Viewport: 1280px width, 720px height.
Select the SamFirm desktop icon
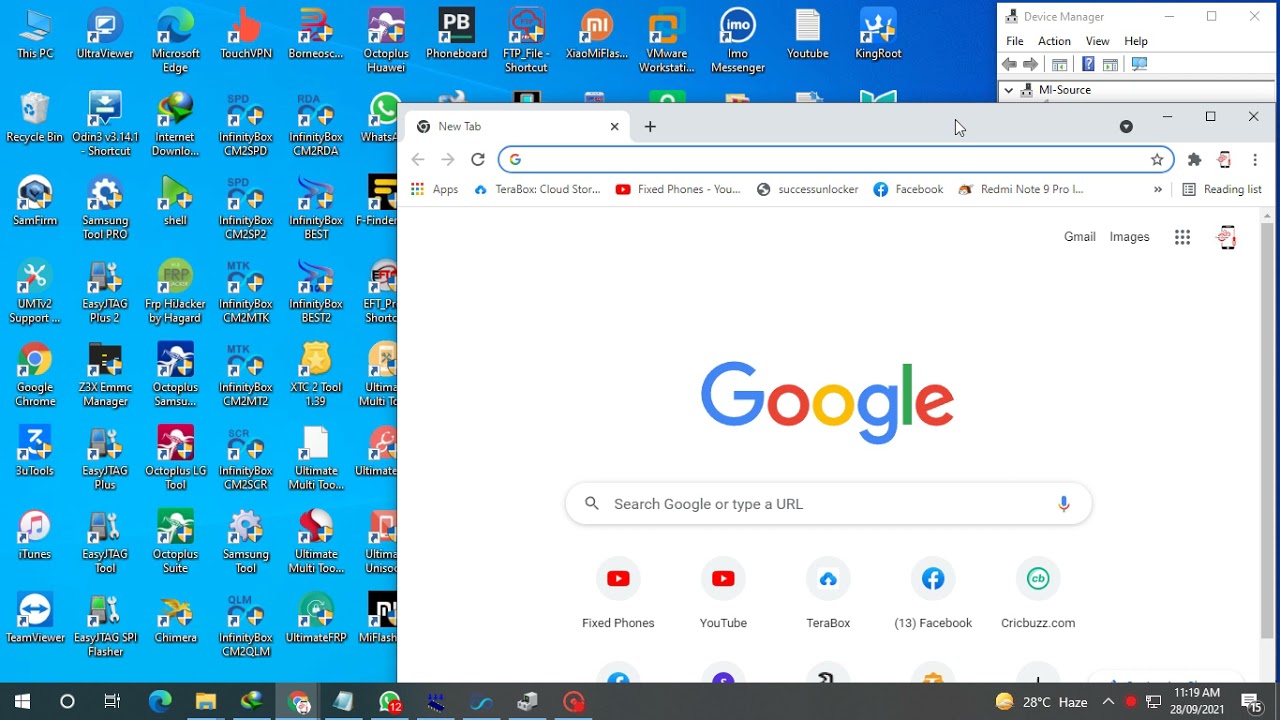(x=35, y=202)
